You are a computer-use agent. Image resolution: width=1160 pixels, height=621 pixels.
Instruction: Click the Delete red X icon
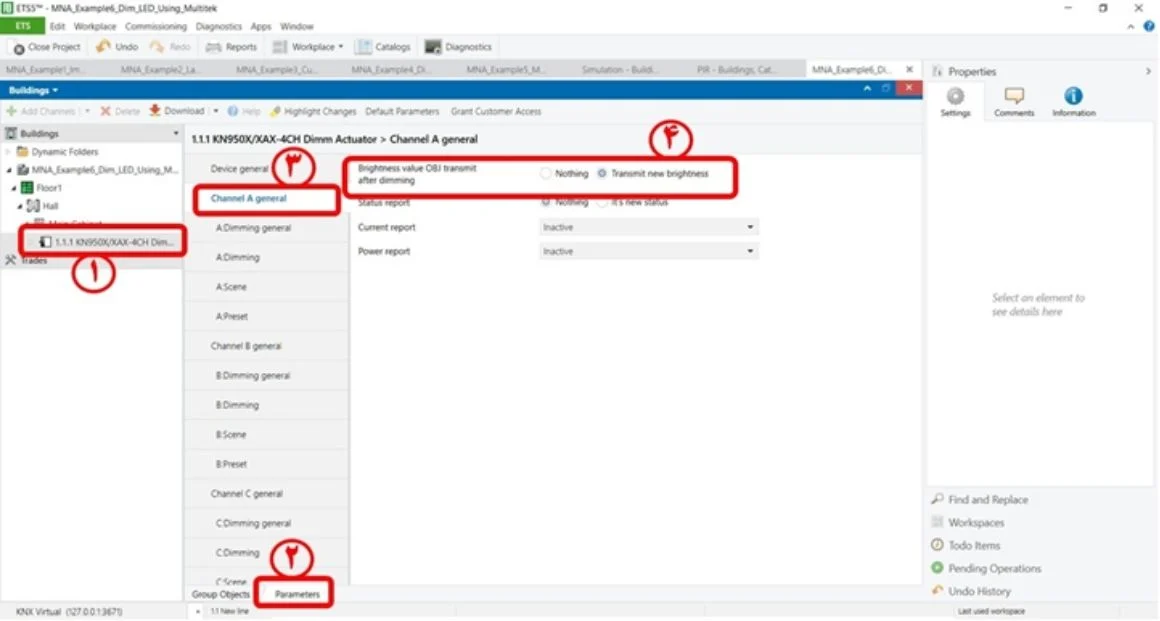(106, 111)
